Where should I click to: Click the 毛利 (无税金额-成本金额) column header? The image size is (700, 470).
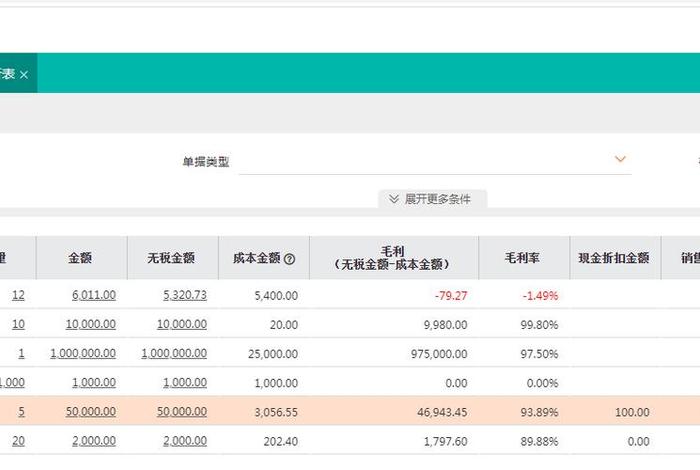394,258
